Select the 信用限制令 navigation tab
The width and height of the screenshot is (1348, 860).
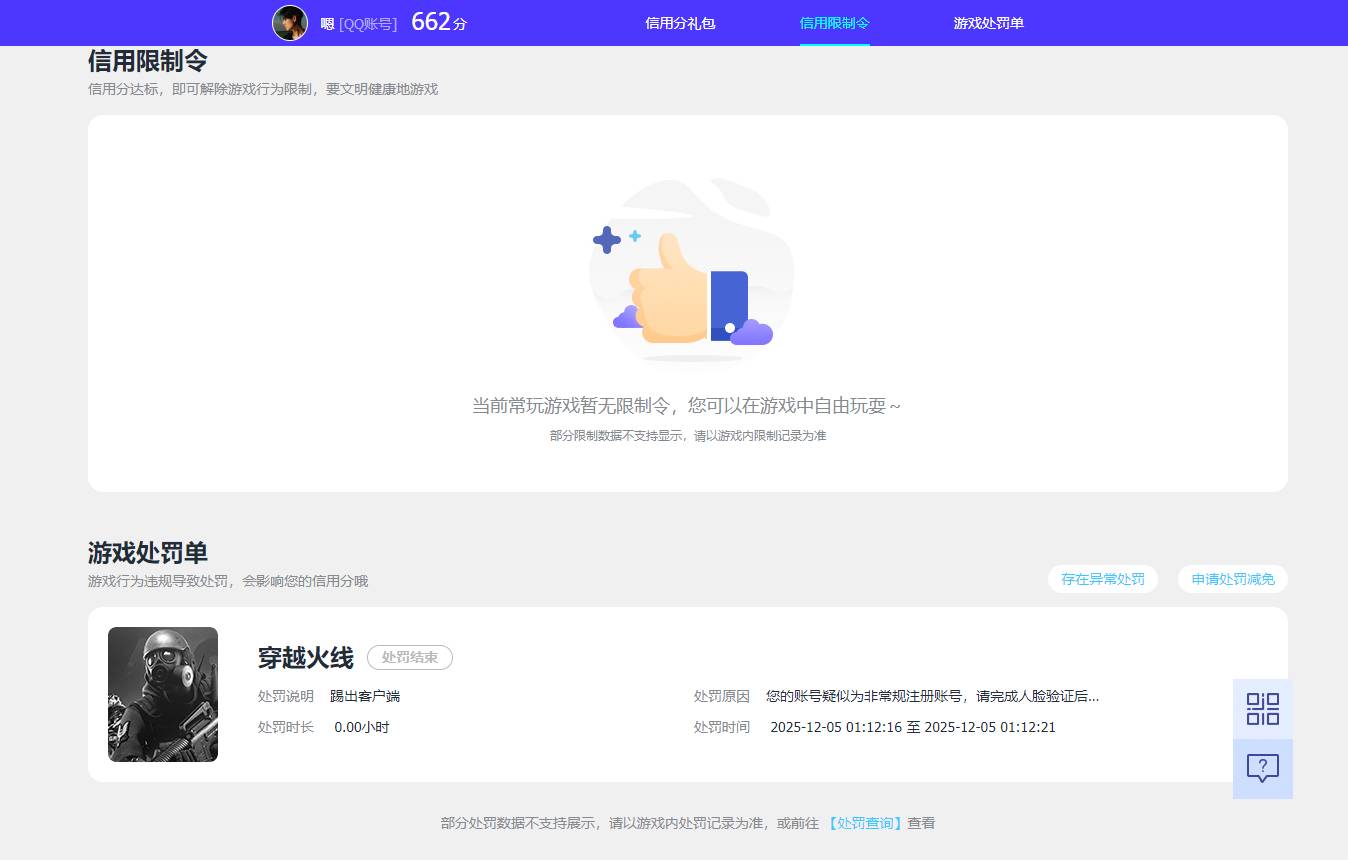coord(835,23)
